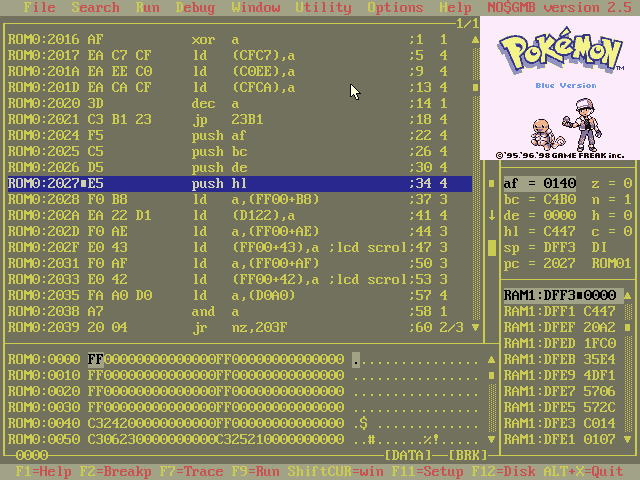
Task: Click the ROM01 bank indicator
Action: point(611,263)
